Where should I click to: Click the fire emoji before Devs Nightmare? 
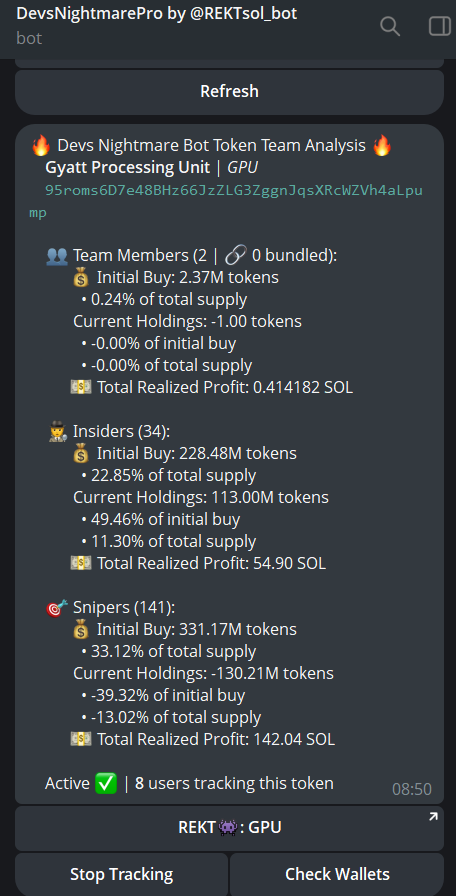pyautogui.click(x=41, y=146)
